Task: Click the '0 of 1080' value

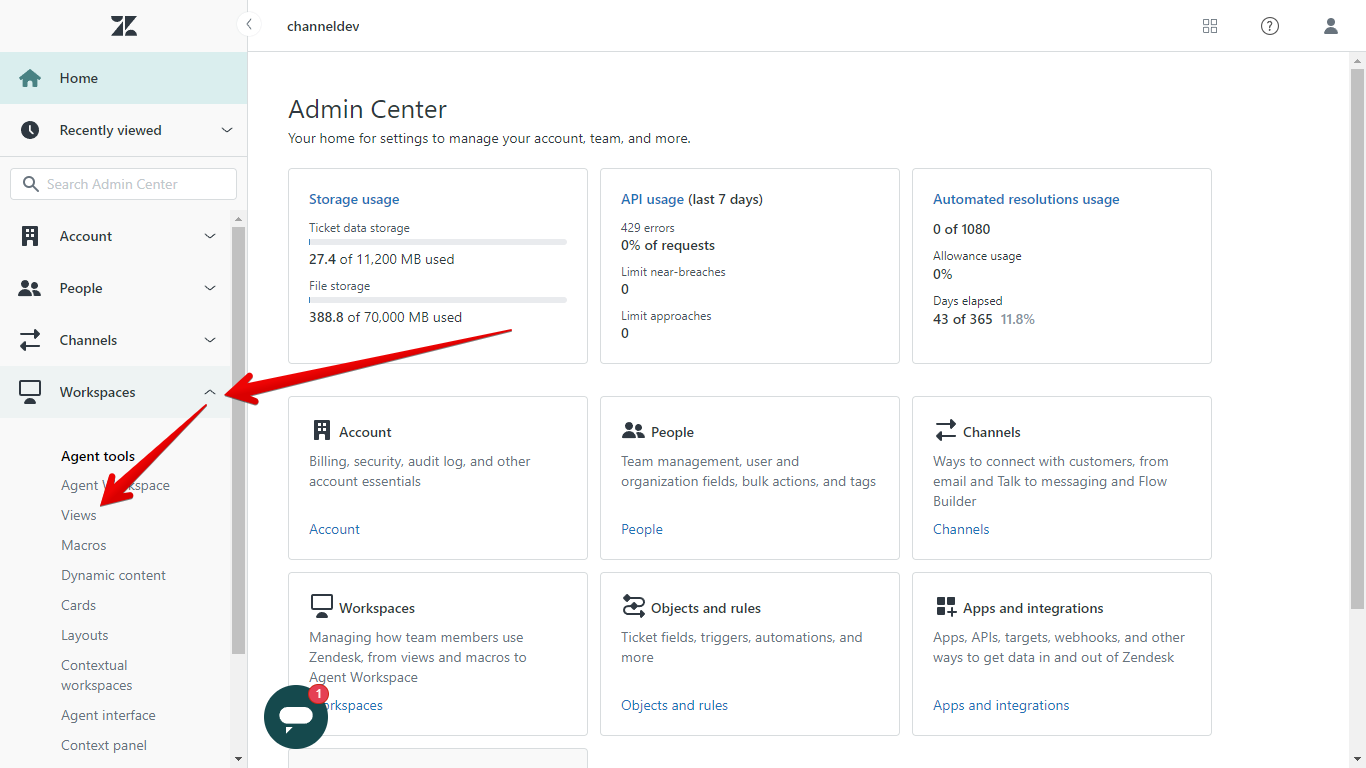Action: (x=962, y=229)
